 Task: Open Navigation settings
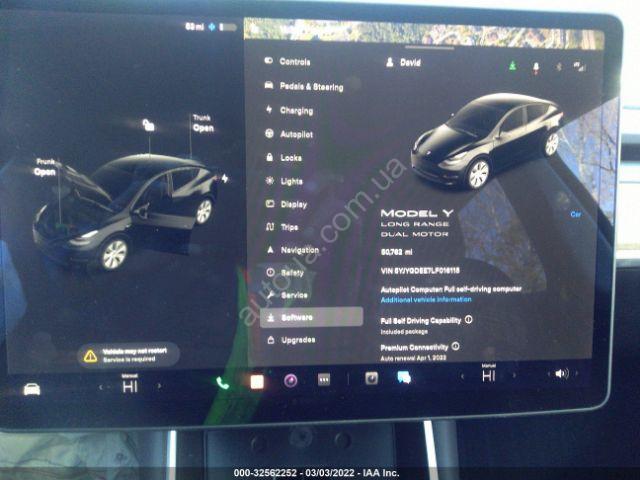(x=292, y=250)
